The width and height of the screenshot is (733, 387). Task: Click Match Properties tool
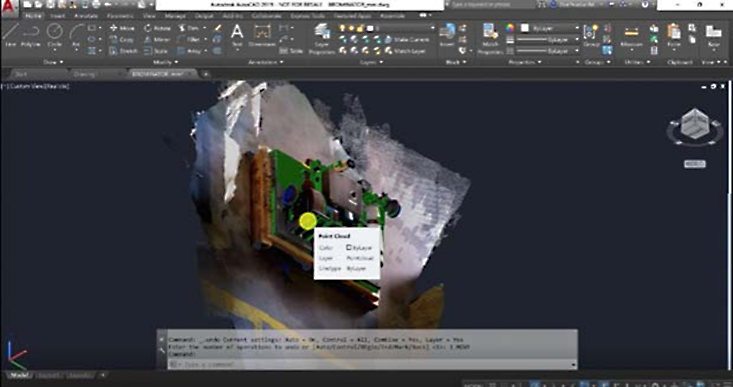click(x=490, y=38)
